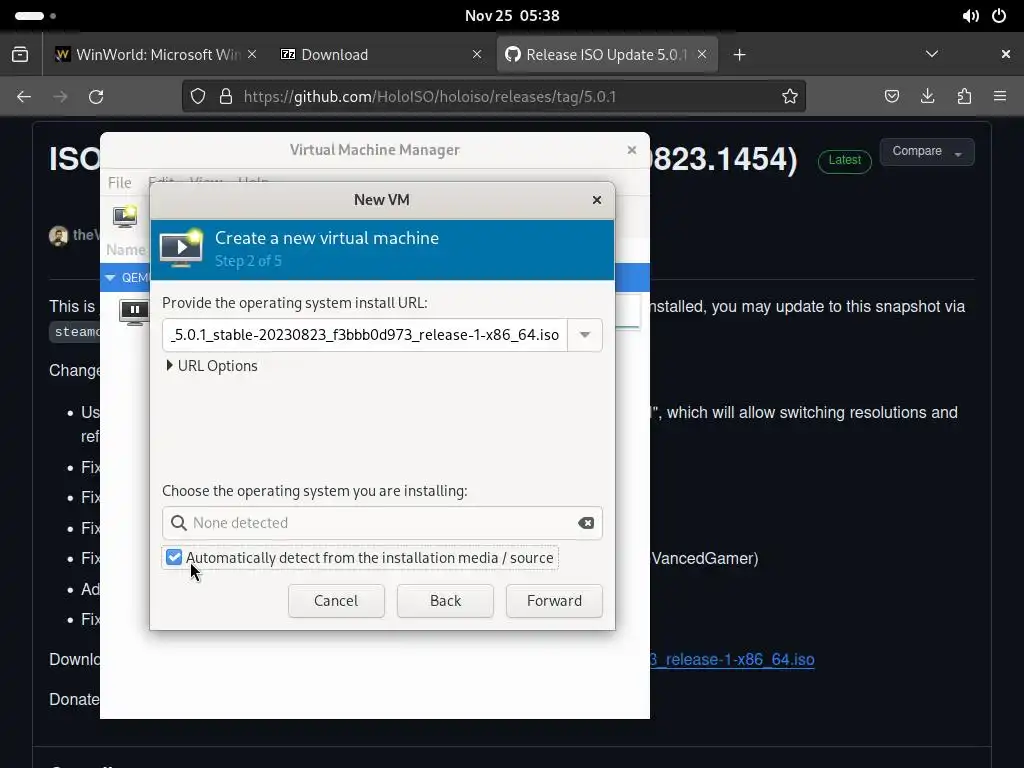
Task: Open the system power menu icon
Action: 999,16
